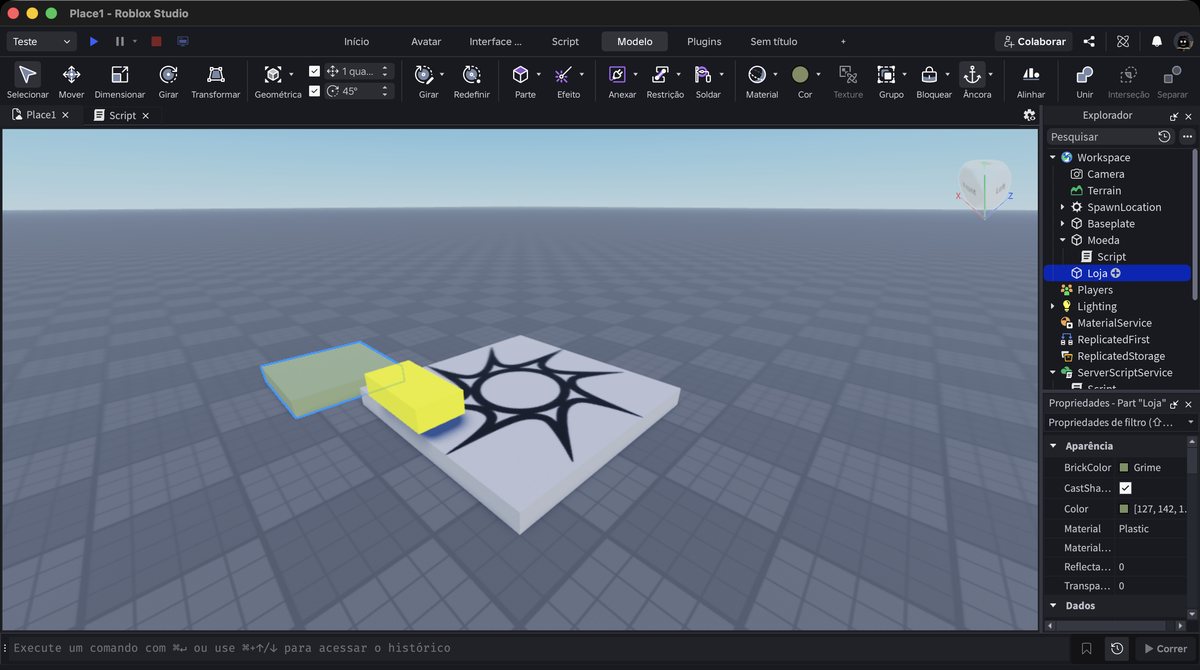1200x670 pixels.
Task: Click the Cor color swatch circle
Action: (800, 75)
